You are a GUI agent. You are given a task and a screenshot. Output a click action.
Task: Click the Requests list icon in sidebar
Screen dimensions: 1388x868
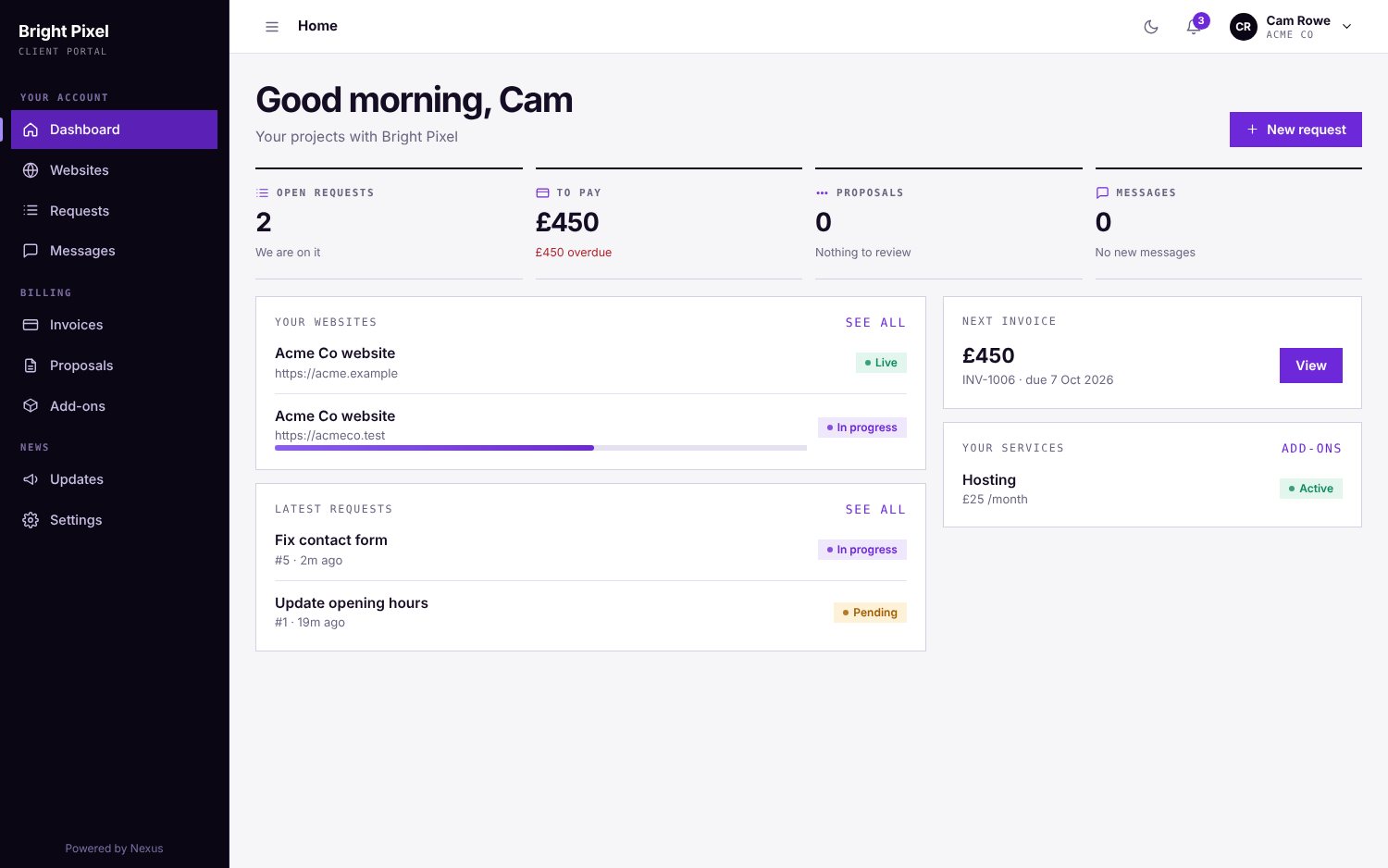pos(31,211)
